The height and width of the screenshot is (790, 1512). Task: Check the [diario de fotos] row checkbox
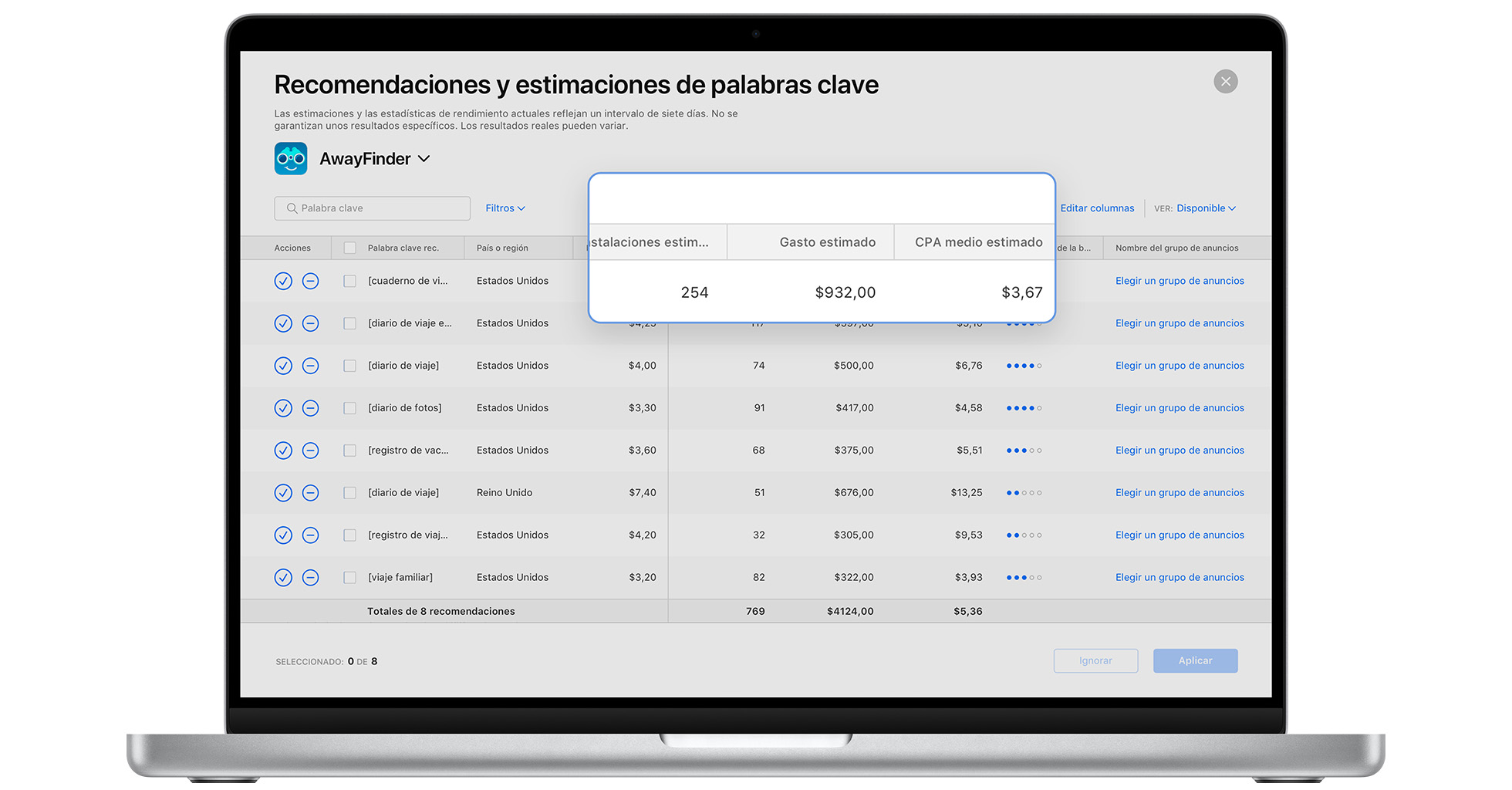(350, 408)
